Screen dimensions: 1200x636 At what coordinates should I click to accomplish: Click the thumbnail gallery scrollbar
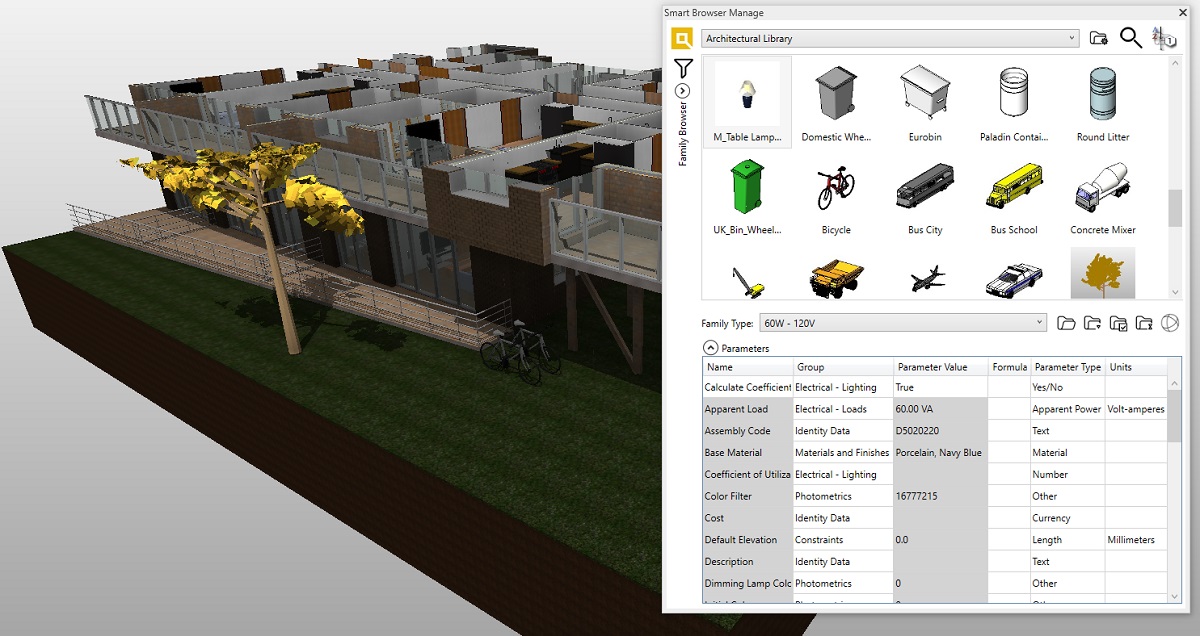tap(1175, 208)
